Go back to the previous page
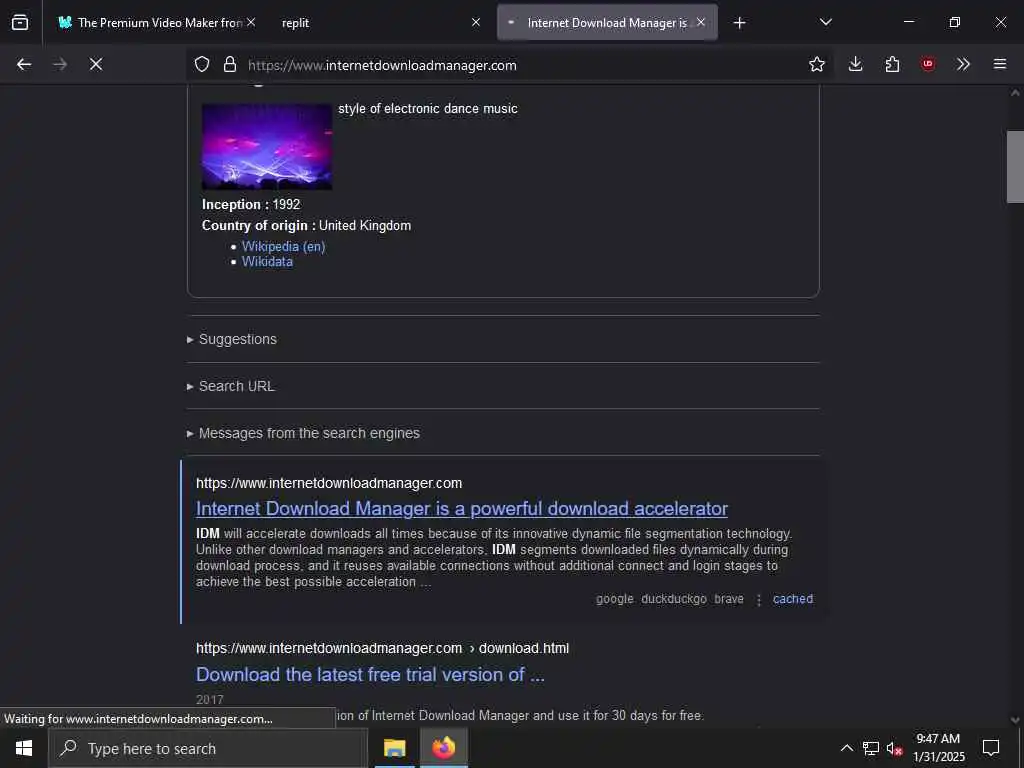 [24, 64]
